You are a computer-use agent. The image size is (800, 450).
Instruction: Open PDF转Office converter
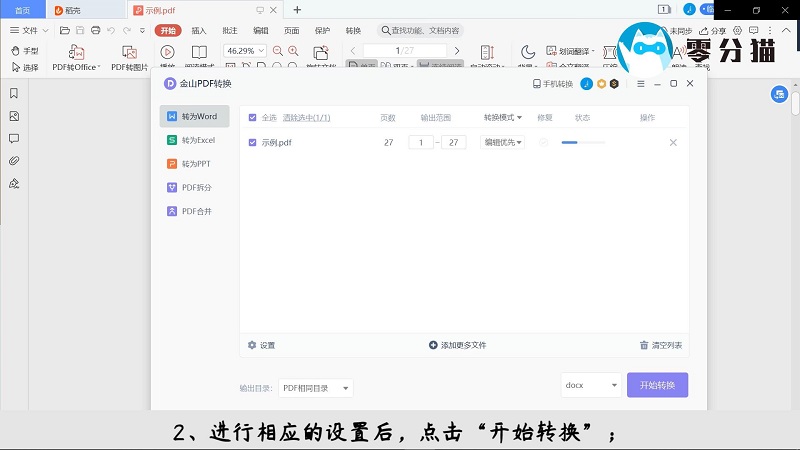click(x=76, y=57)
